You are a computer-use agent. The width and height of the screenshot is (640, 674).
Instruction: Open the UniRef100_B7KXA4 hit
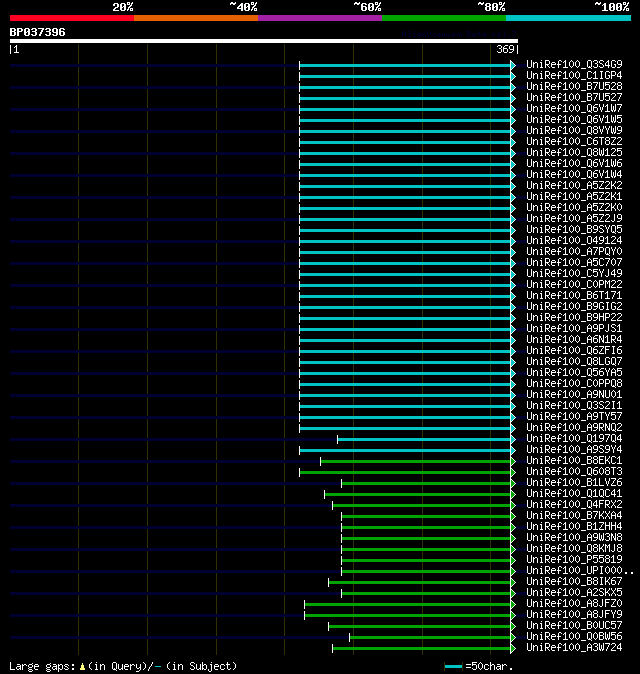coord(574,515)
